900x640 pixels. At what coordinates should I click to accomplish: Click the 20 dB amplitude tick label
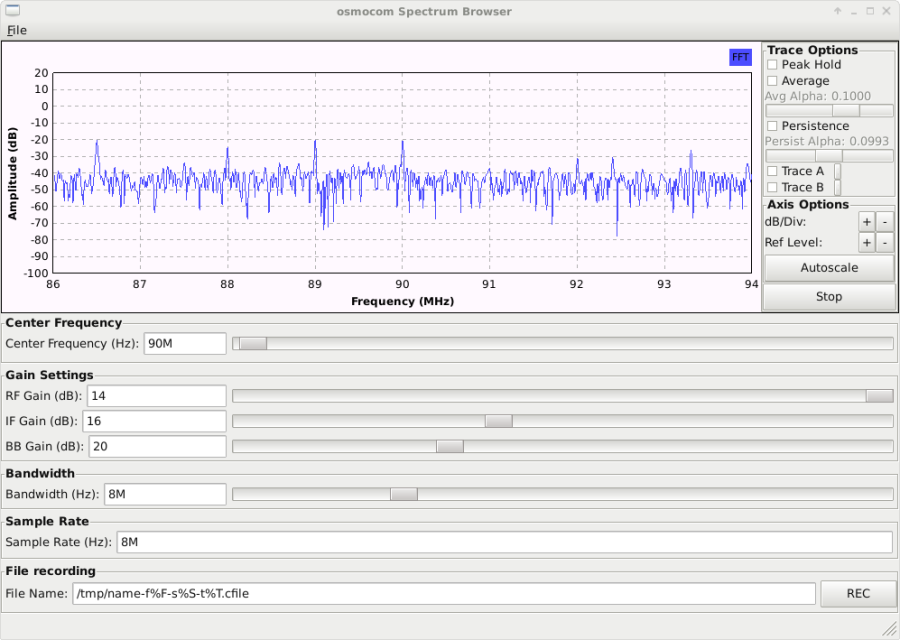click(x=41, y=73)
